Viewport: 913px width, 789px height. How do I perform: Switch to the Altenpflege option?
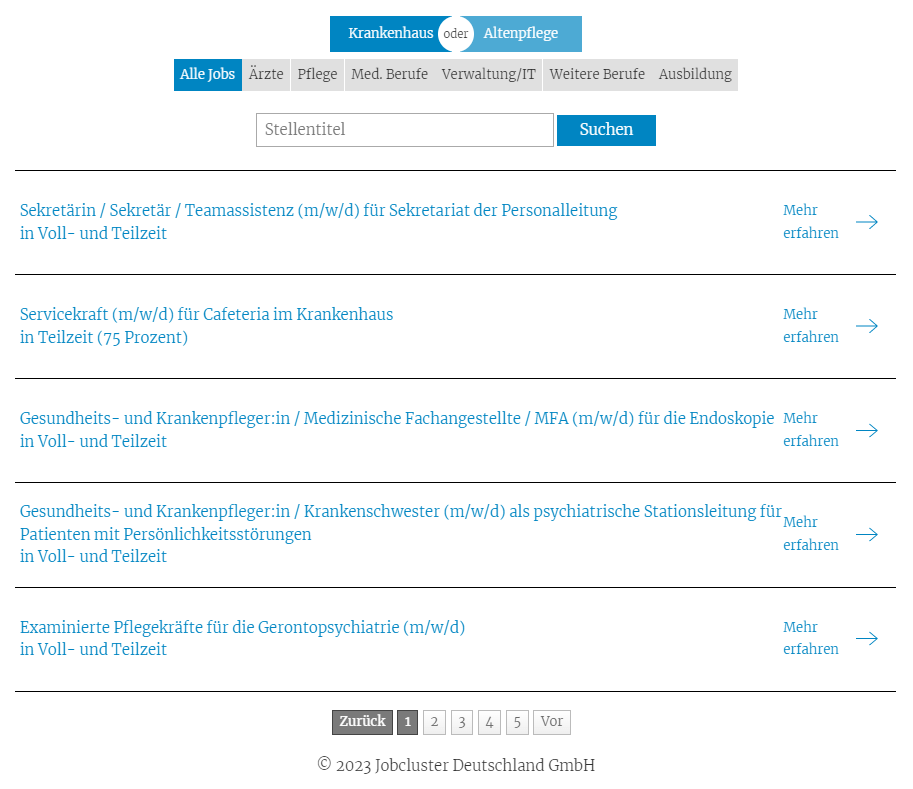click(x=521, y=34)
